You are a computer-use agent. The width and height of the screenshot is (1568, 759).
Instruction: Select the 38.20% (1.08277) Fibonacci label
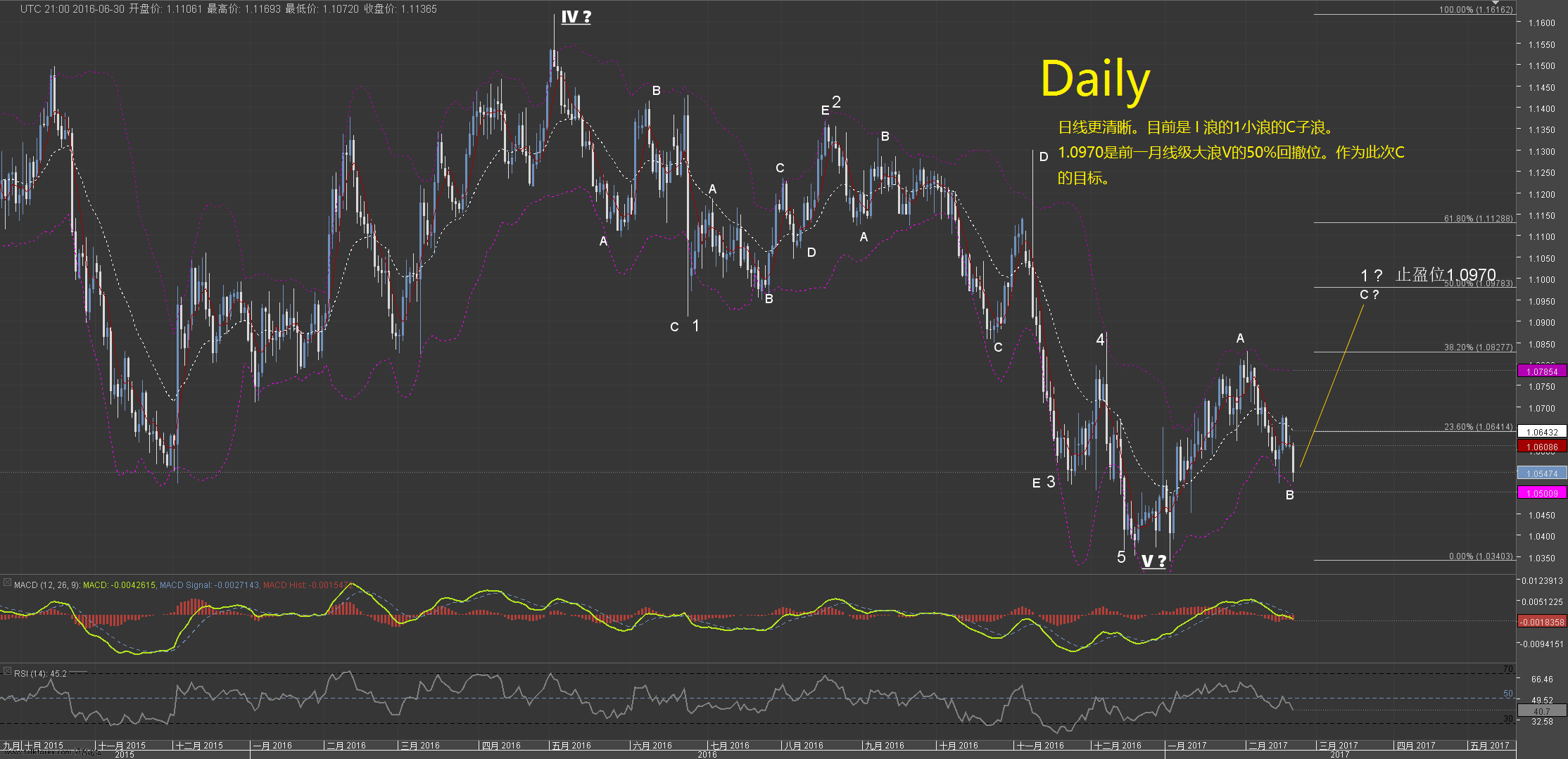pos(1478,347)
